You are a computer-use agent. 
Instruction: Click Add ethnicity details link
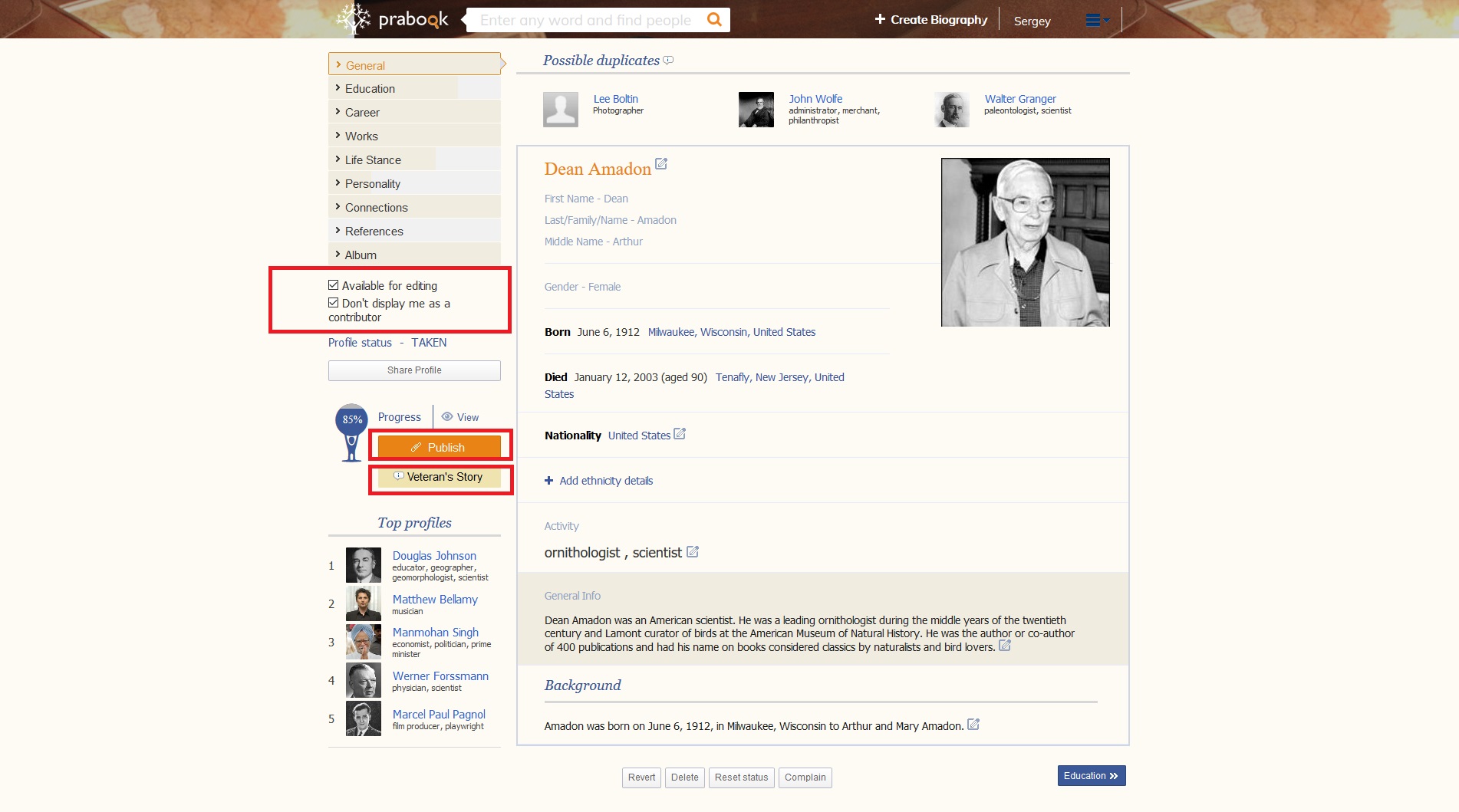[x=606, y=481]
